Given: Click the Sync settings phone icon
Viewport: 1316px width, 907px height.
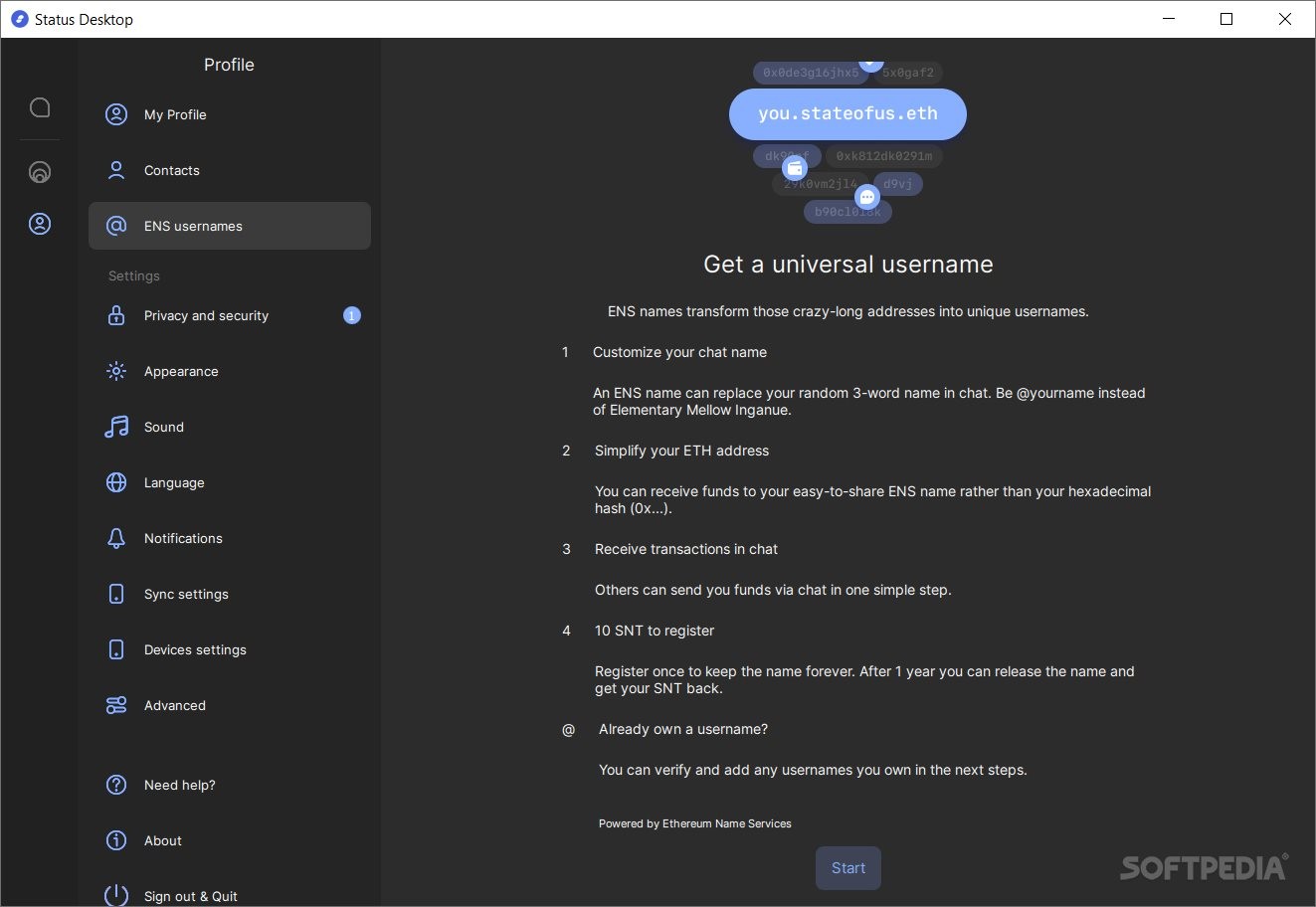Looking at the screenshot, I should pos(116,594).
